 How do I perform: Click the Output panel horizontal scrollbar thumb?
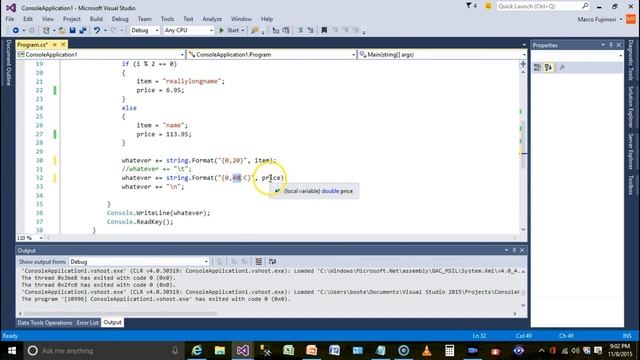tap(120, 313)
